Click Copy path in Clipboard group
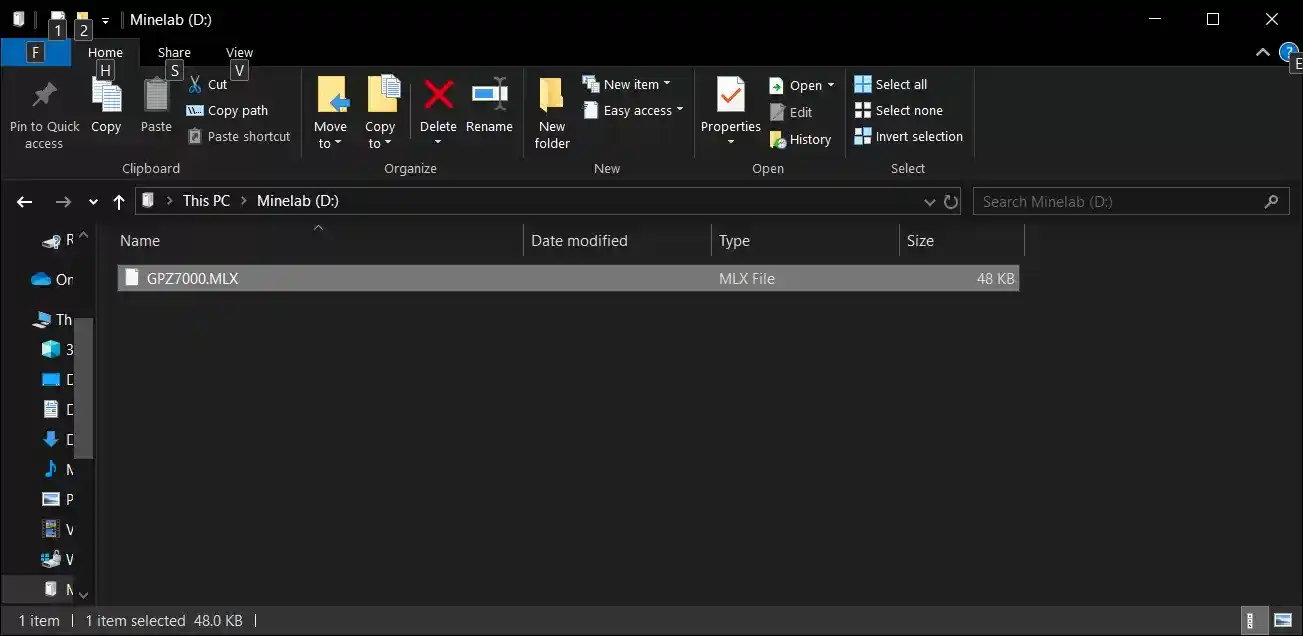Viewport: 1303px width, 636px height. [x=228, y=111]
